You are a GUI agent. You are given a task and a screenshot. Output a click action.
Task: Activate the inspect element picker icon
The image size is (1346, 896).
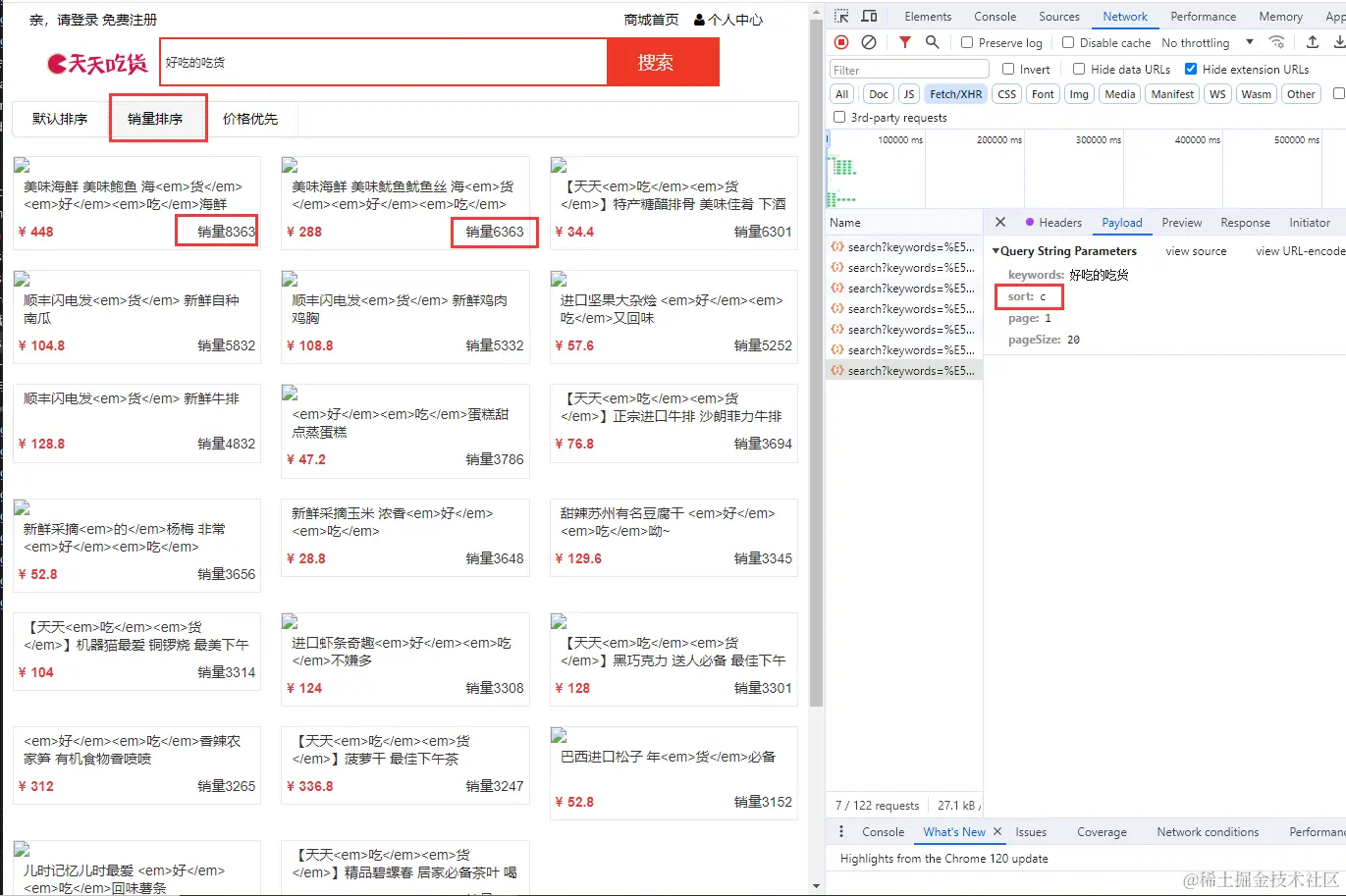[x=841, y=17]
